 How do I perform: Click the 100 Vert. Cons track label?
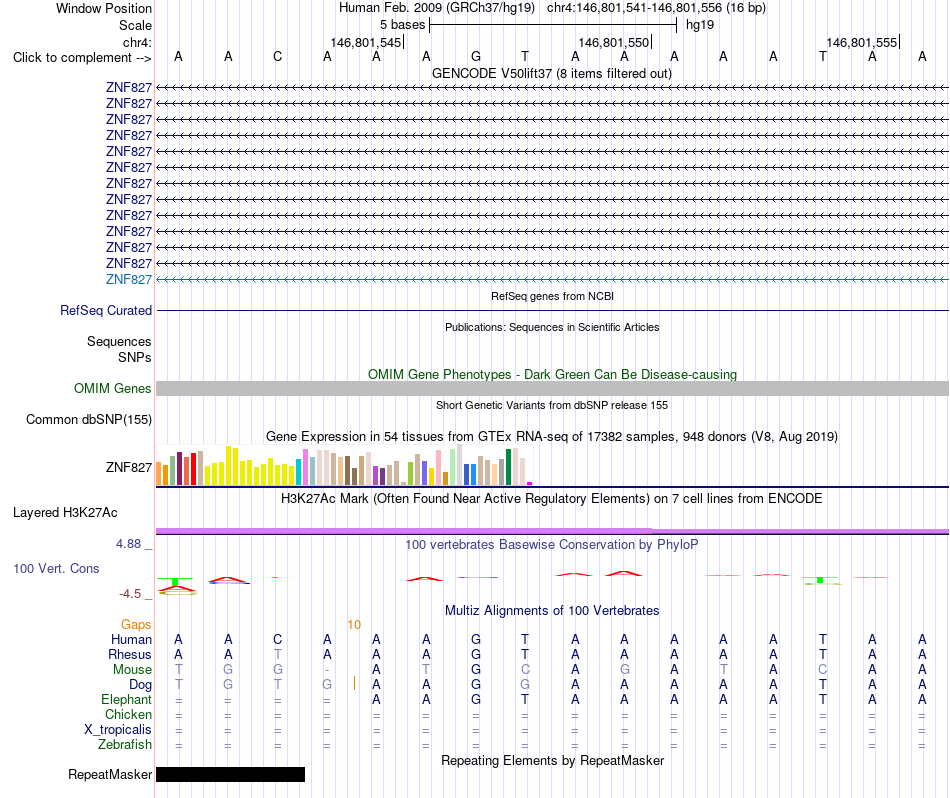pyautogui.click(x=56, y=568)
